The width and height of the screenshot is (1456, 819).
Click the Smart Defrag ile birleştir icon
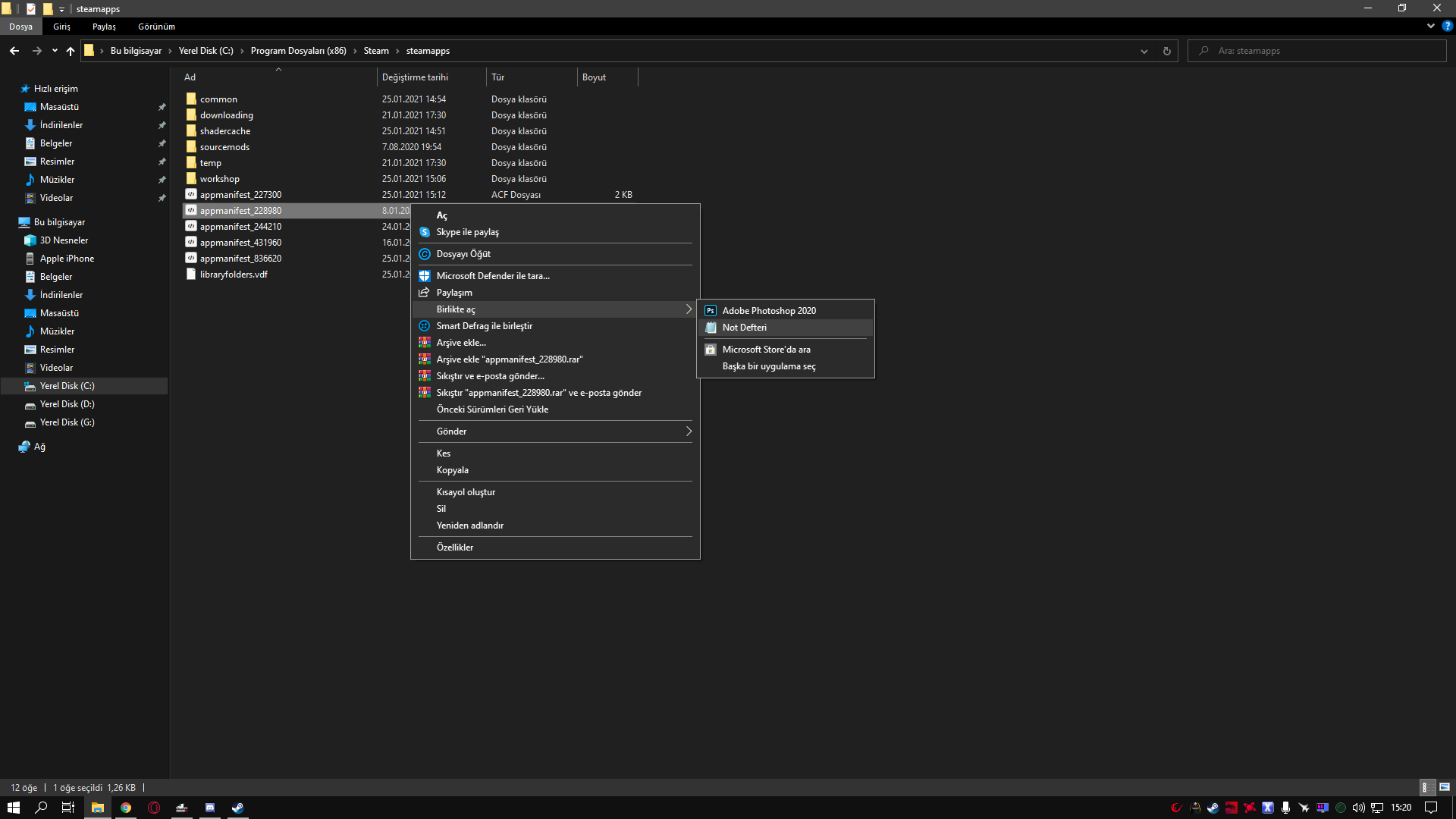pyautogui.click(x=425, y=326)
